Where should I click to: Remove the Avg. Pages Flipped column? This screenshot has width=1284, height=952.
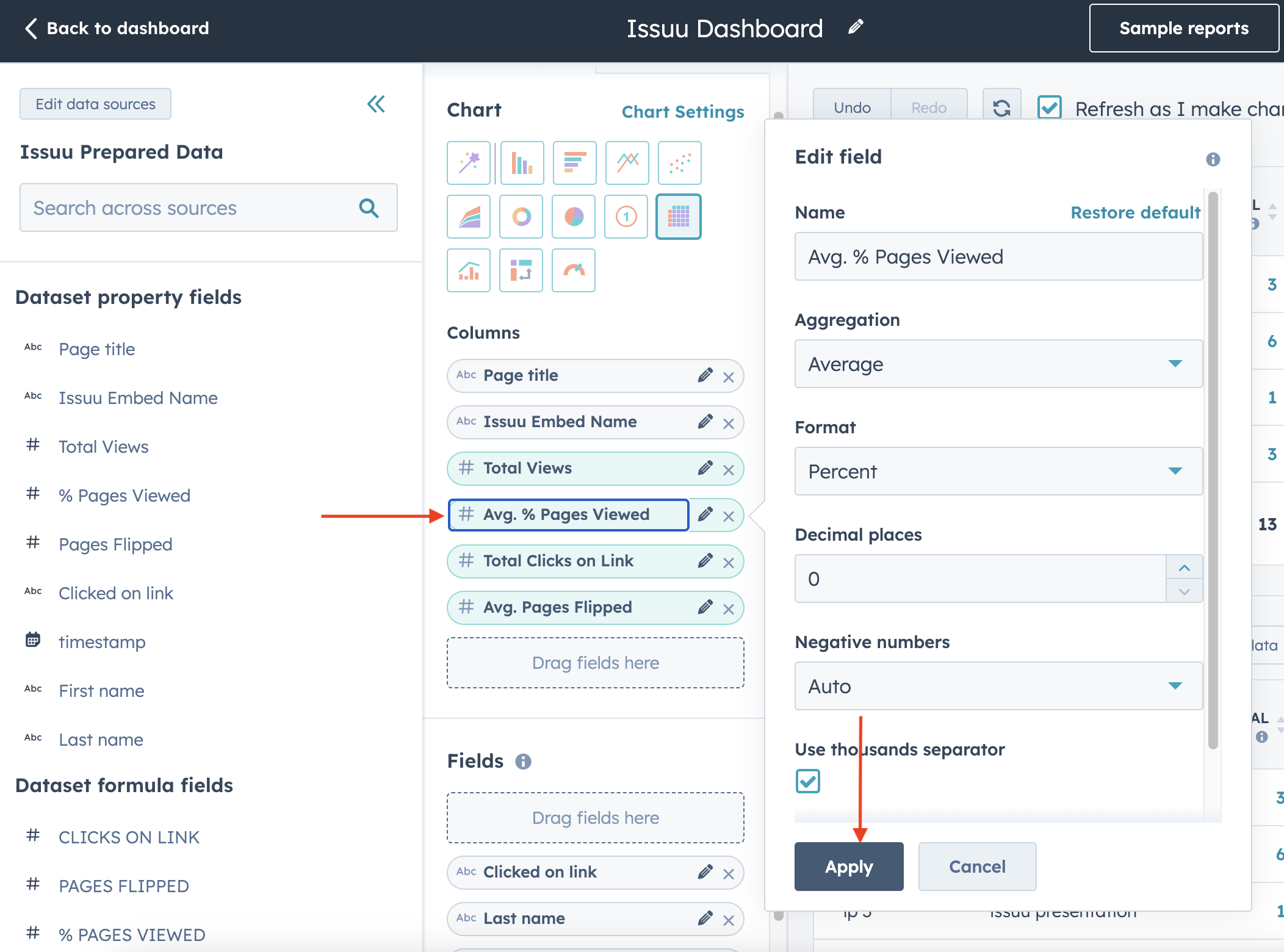point(729,609)
